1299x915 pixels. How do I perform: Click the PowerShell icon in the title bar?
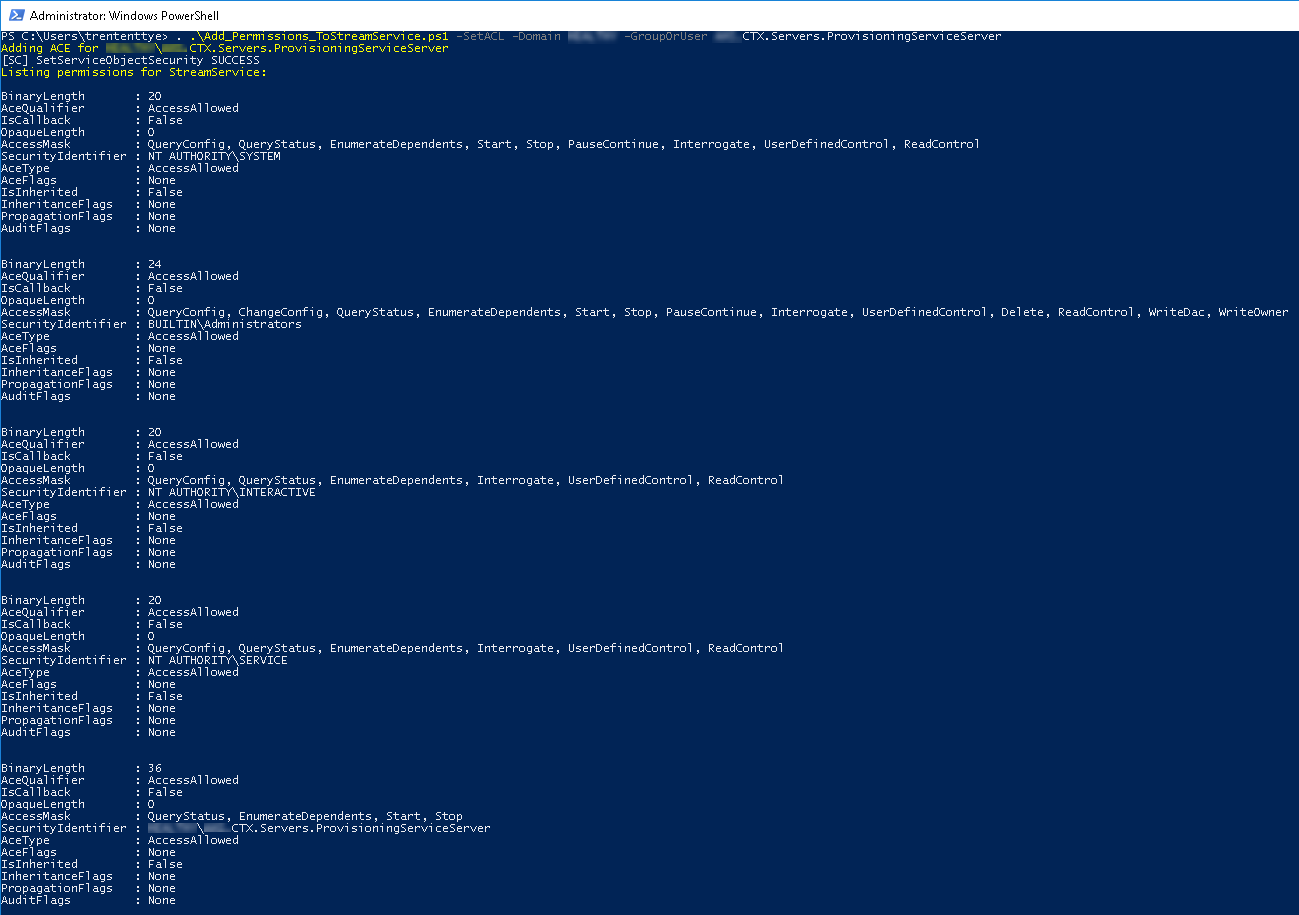click(14, 16)
